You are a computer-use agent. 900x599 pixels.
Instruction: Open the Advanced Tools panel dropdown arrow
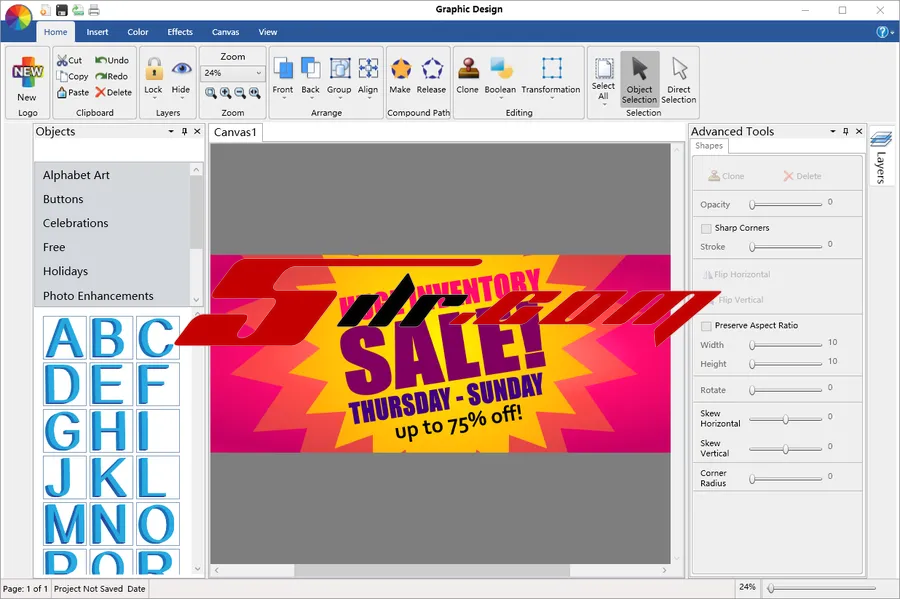coord(833,131)
